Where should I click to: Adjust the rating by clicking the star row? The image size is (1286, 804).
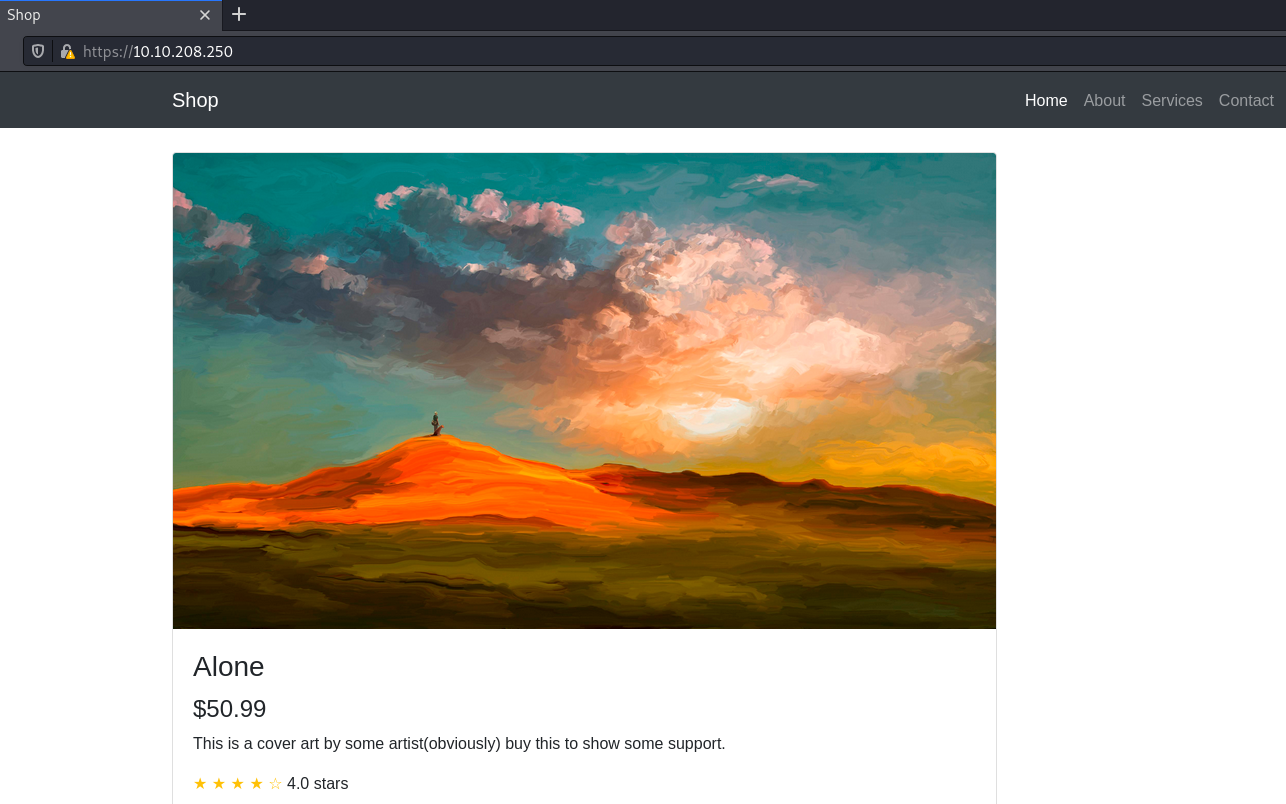click(x=237, y=783)
